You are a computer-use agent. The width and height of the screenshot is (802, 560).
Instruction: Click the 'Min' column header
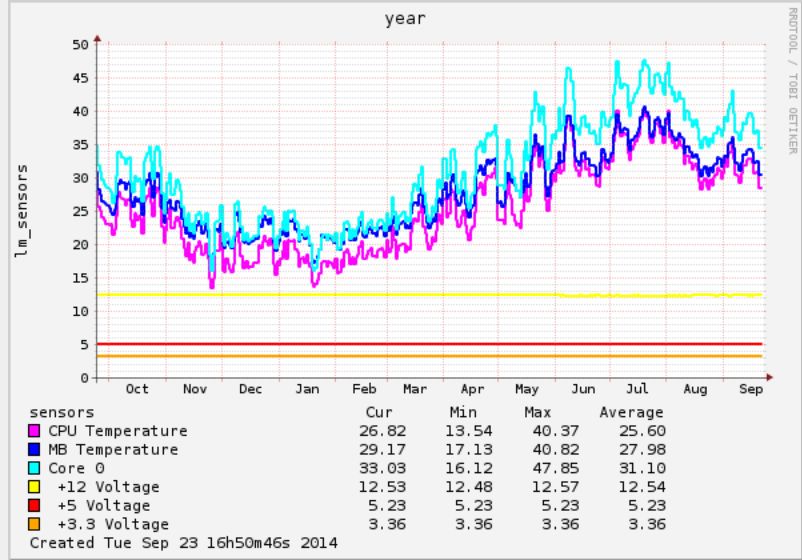(463, 412)
